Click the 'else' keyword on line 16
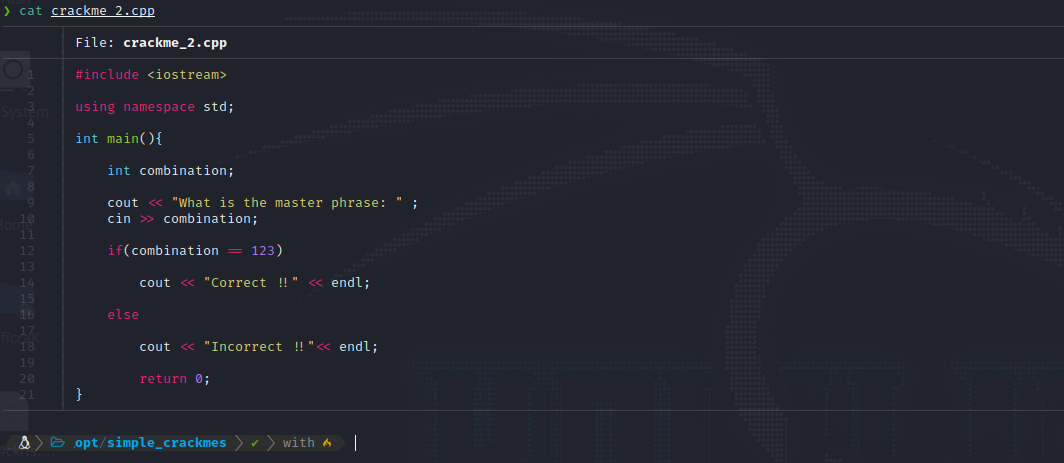 [x=123, y=315]
